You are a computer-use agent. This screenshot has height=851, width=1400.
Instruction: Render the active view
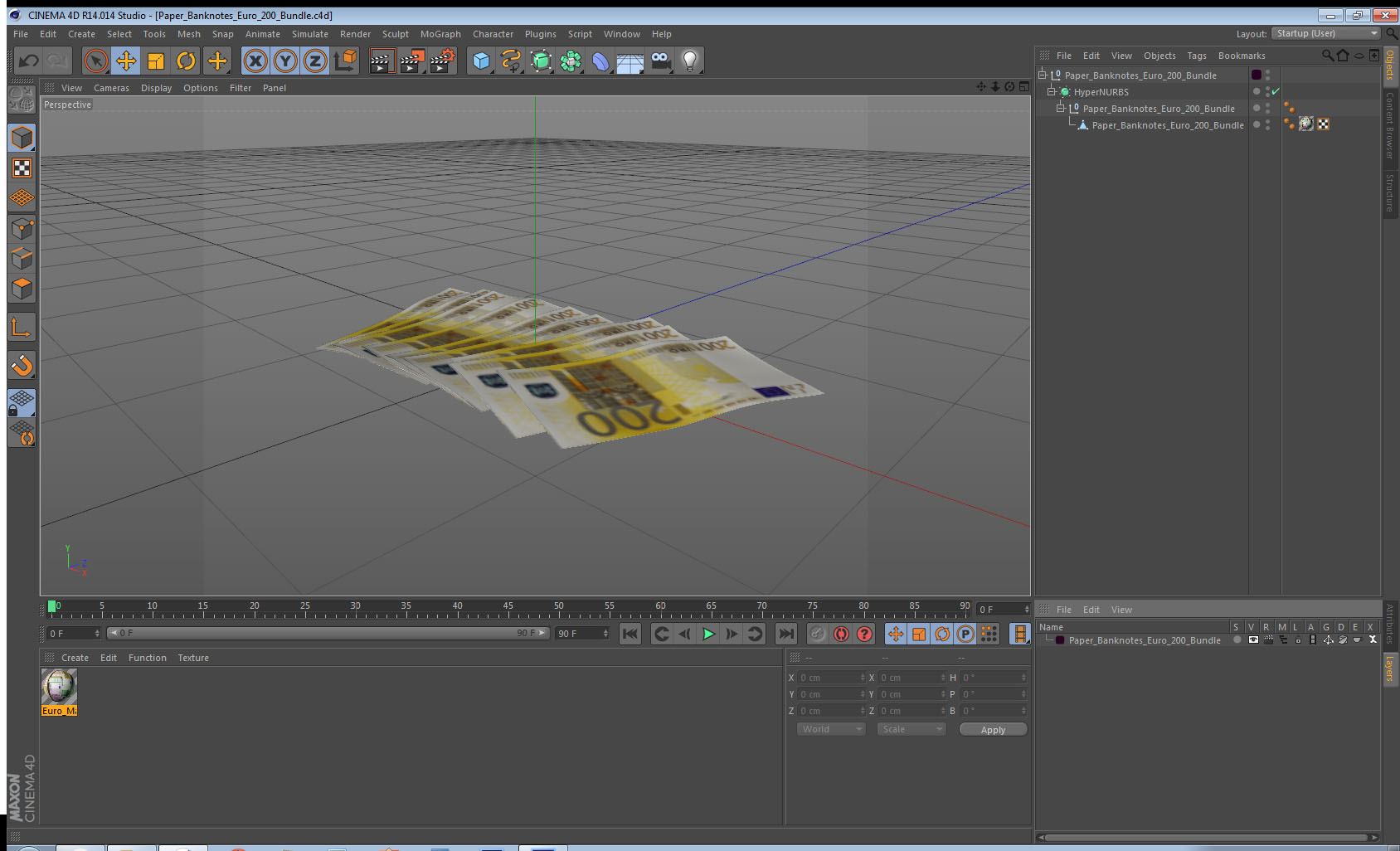click(x=382, y=61)
